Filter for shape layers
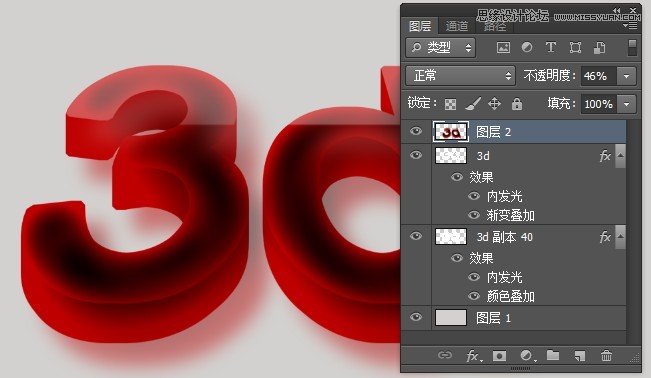 [x=575, y=48]
